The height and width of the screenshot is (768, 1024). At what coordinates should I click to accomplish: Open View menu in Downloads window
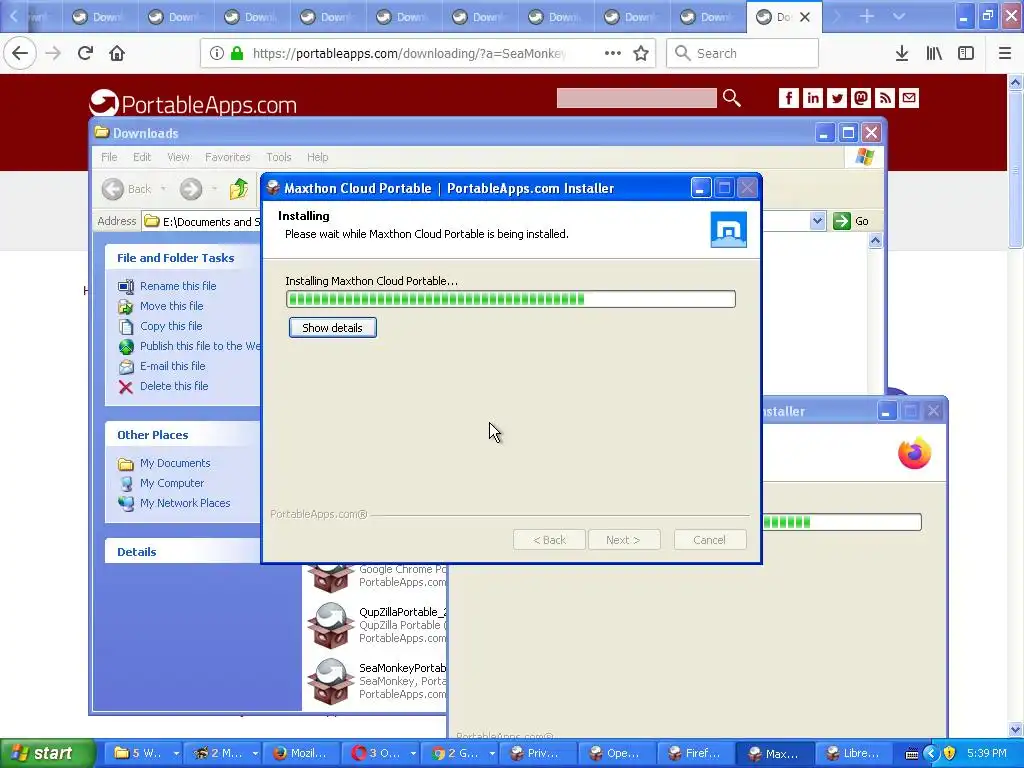(178, 157)
